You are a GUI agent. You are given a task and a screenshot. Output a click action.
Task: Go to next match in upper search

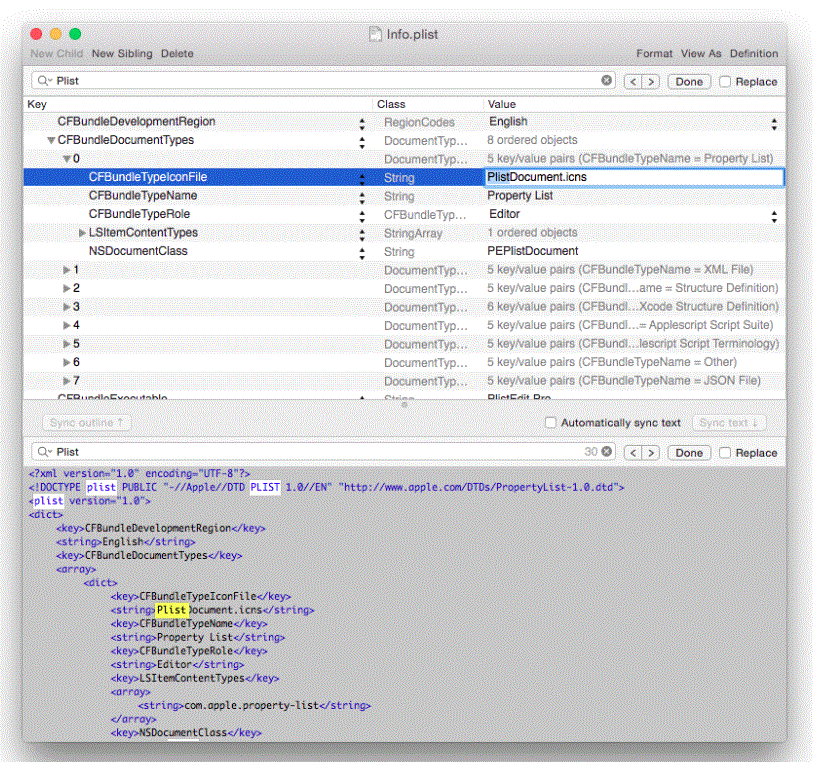point(651,82)
